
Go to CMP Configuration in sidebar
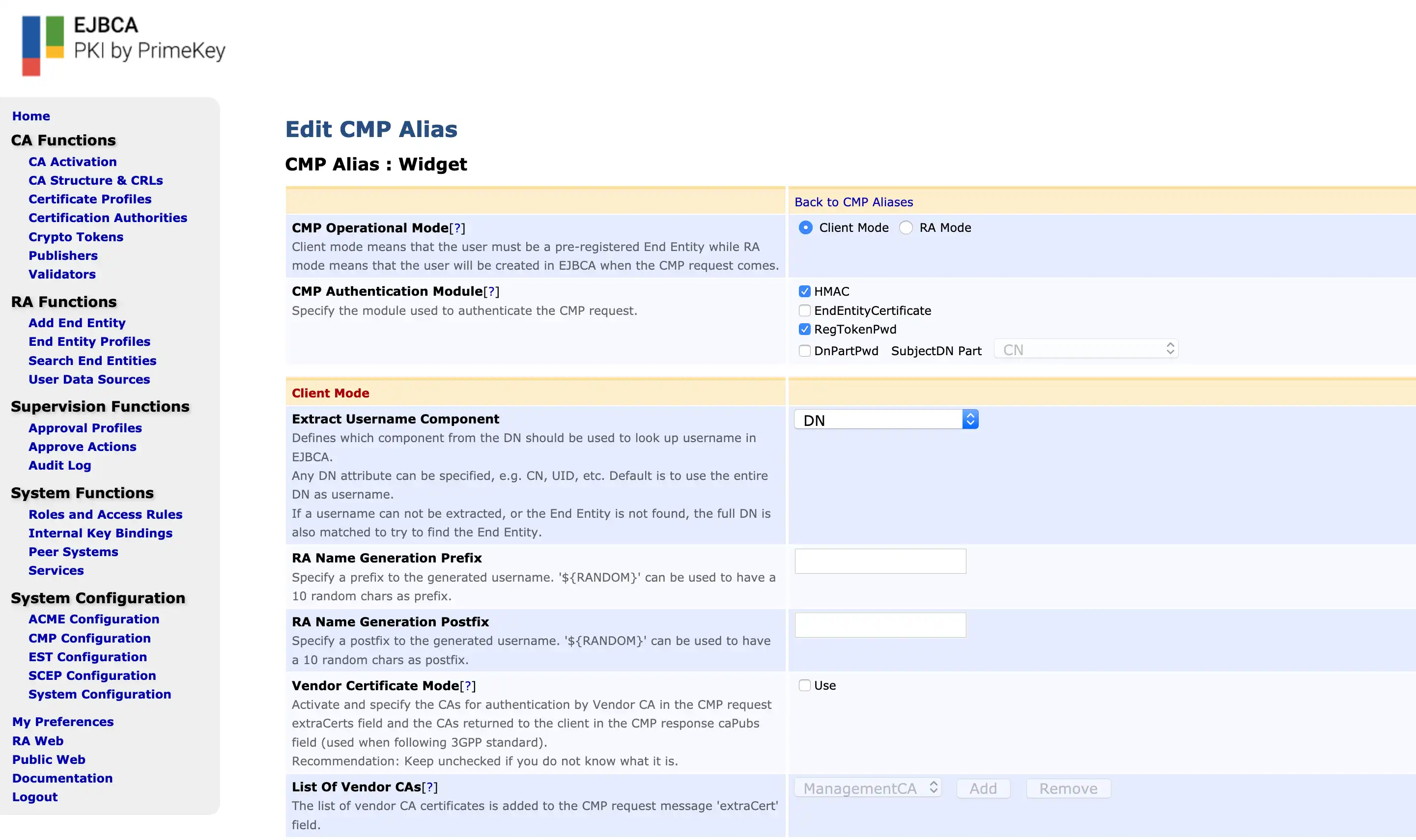tap(89, 639)
